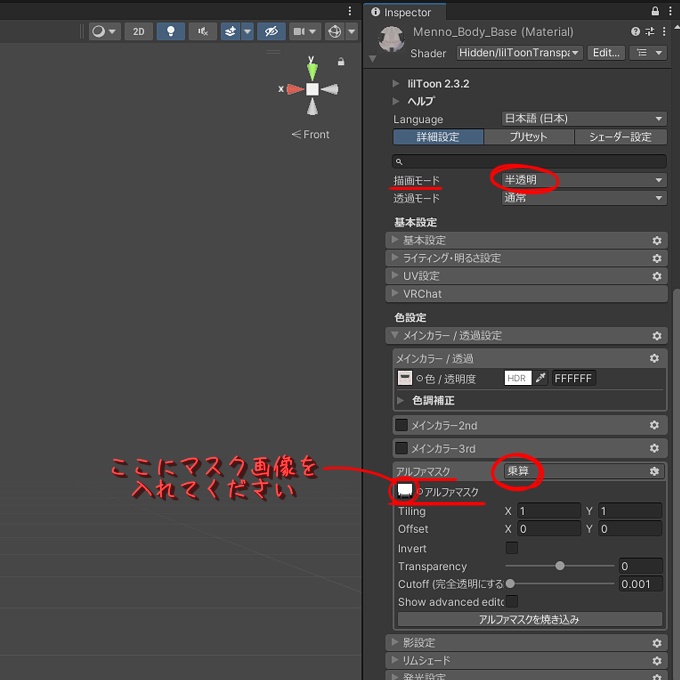680x680 pixels.
Task: Open gear menu for メインカラー / 透過 box
Action: pos(654,358)
